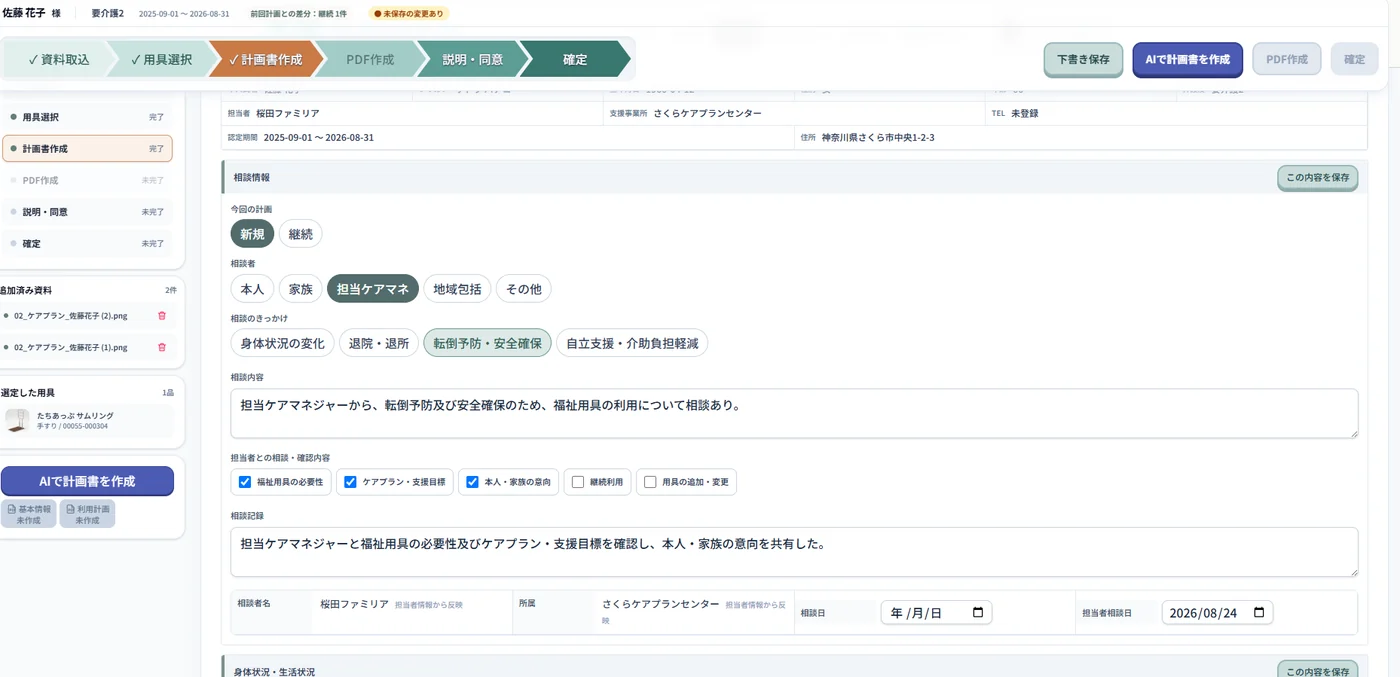Image resolution: width=1400 pixels, height=677 pixels.
Task: Choose その他 as 相談者
Action: 523,289
